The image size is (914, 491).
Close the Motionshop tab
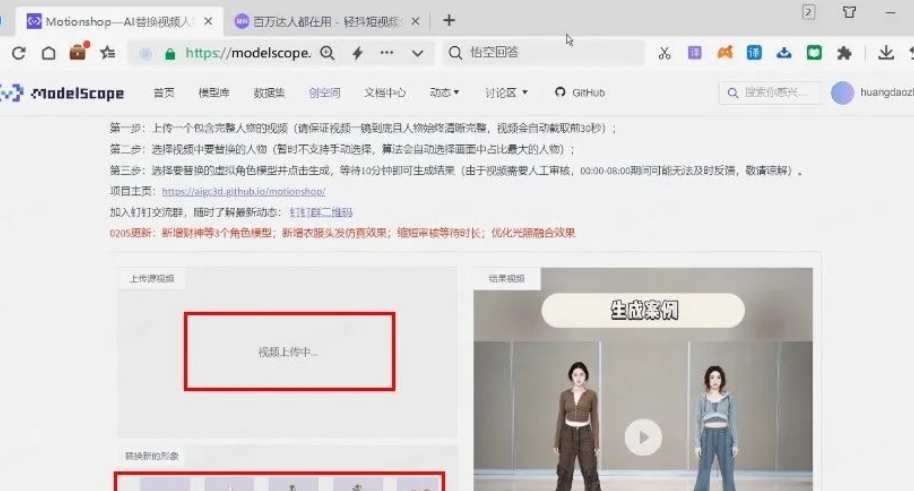[208, 22]
